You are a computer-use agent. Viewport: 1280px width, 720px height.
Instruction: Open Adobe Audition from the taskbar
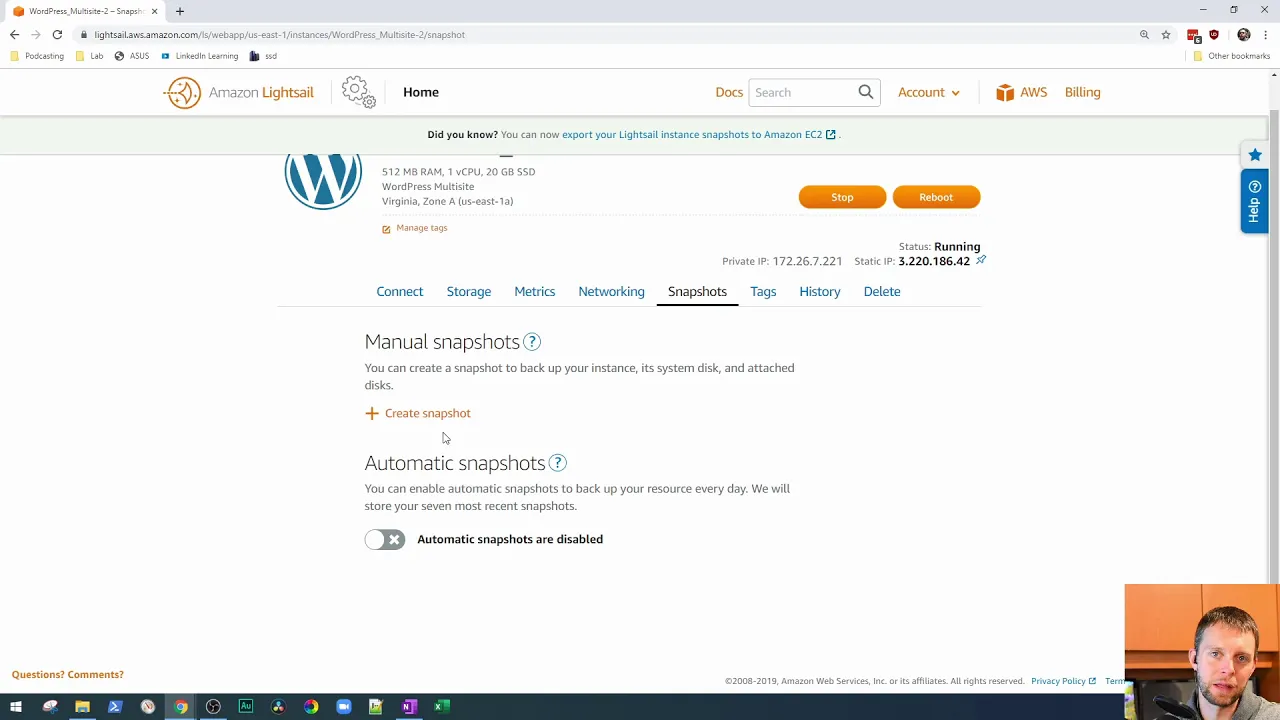point(245,707)
